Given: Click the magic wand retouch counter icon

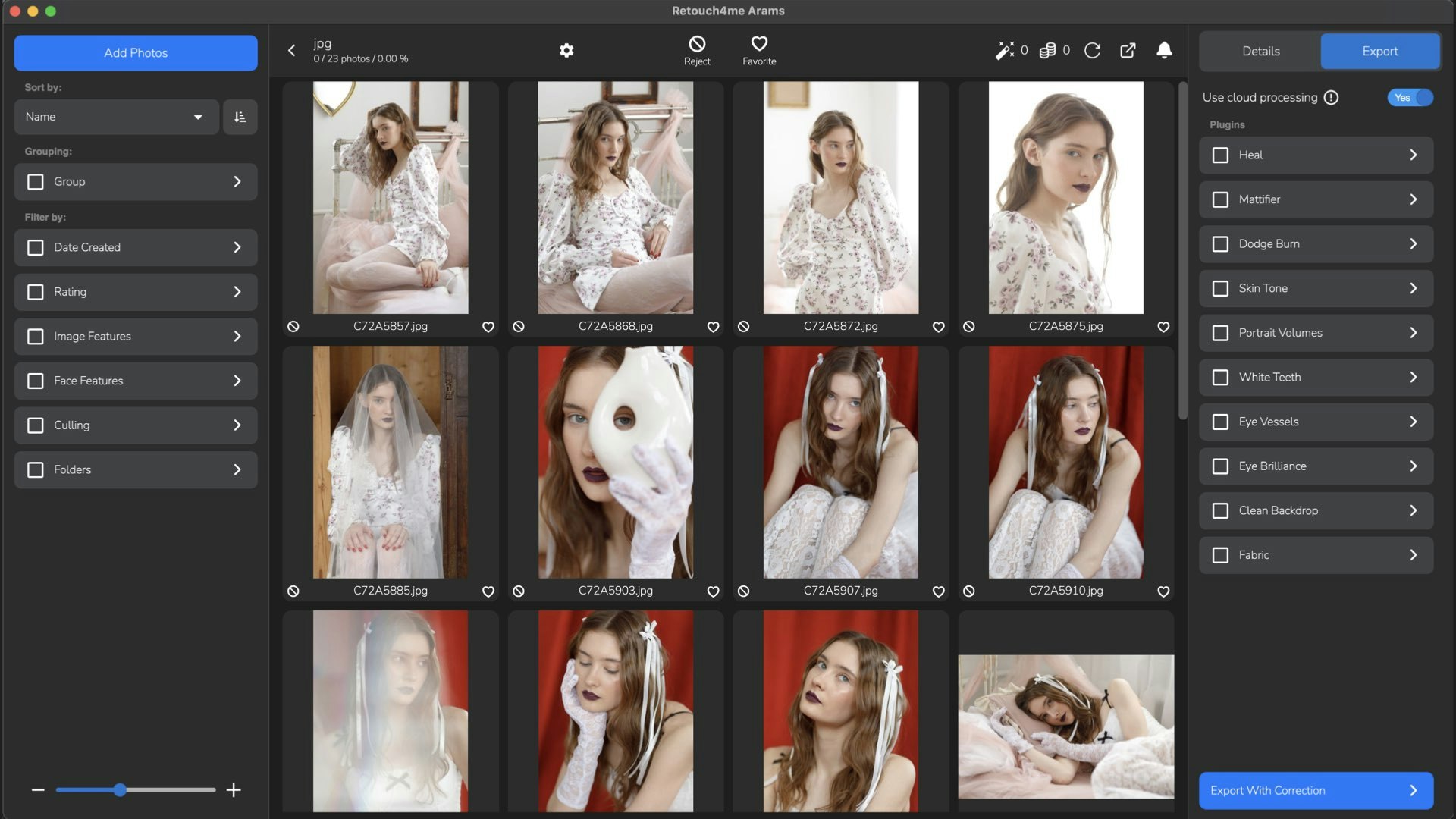Looking at the screenshot, I should pyautogui.click(x=1004, y=51).
